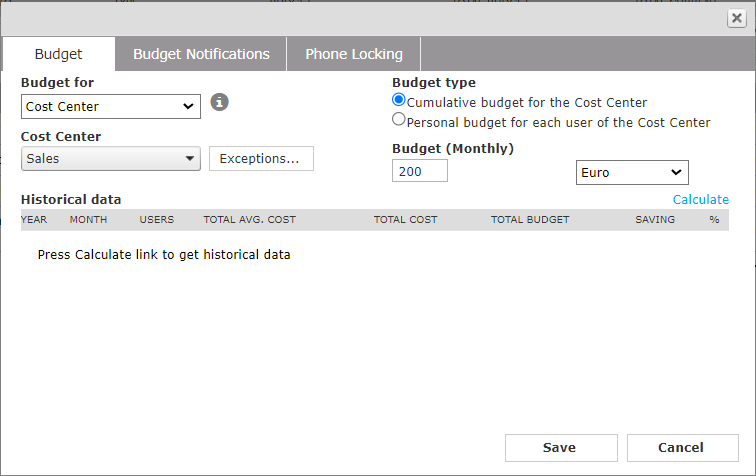Open the Cost Center dropdown showing Sales
This screenshot has width=756, height=476.
tap(110, 158)
